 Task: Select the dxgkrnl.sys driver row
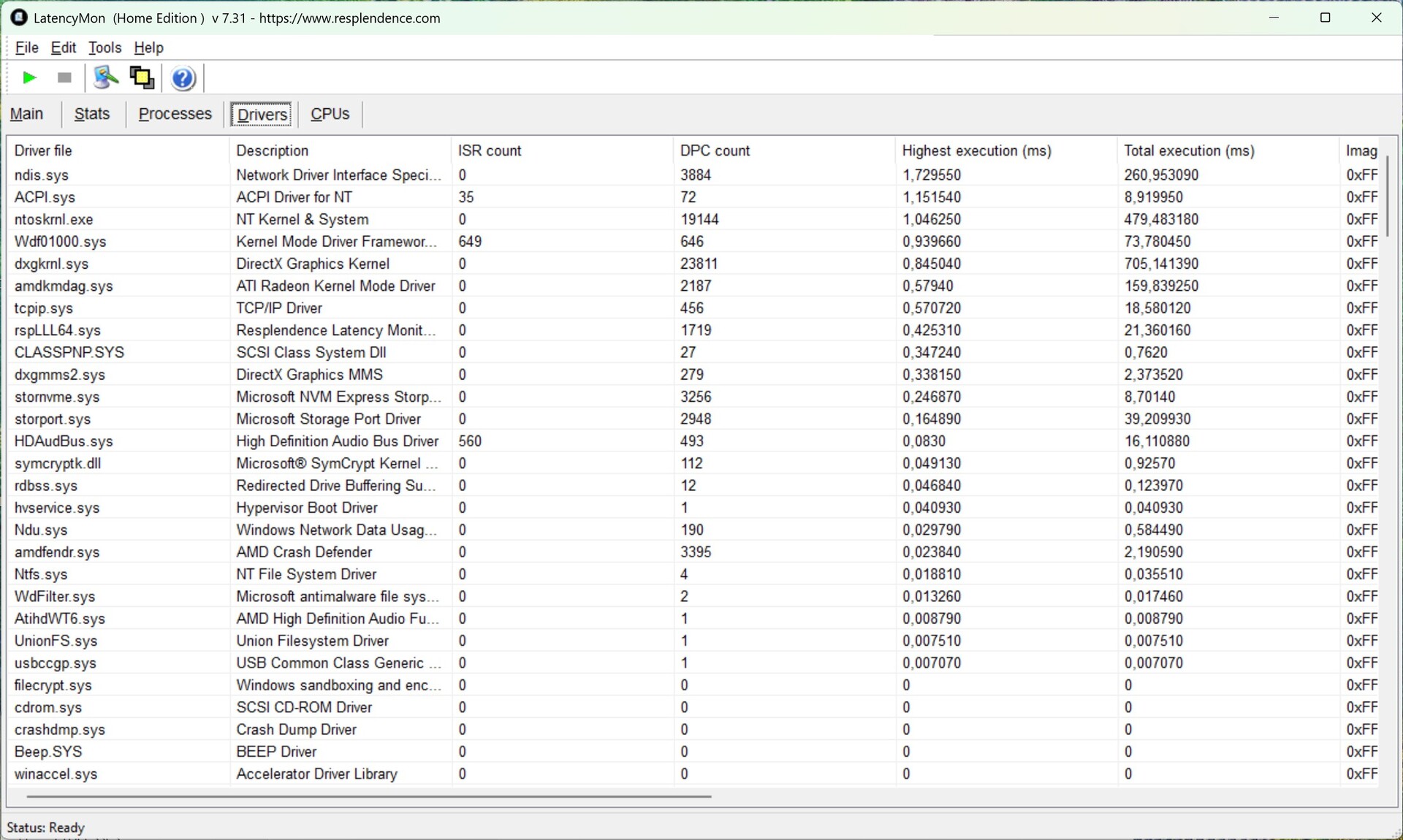[x=51, y=264]
